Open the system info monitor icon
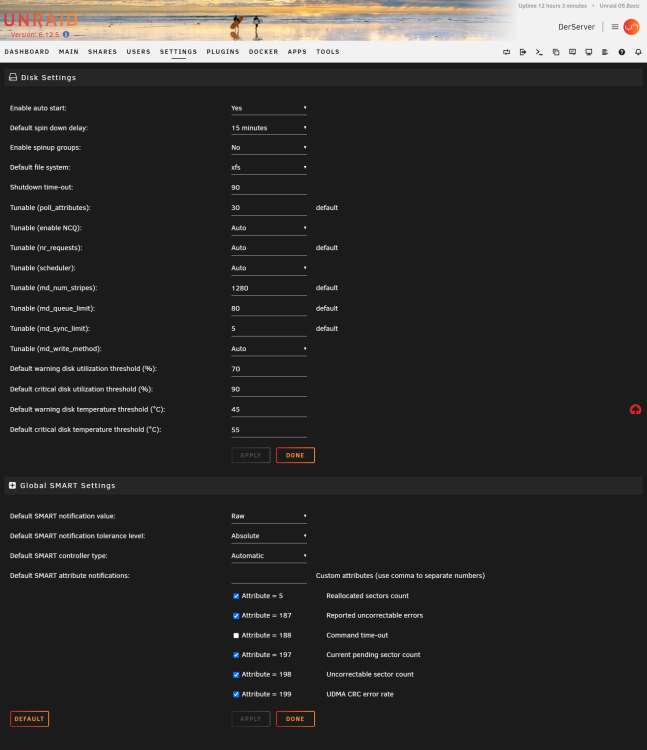647x750 pixels. coord(589,52)
